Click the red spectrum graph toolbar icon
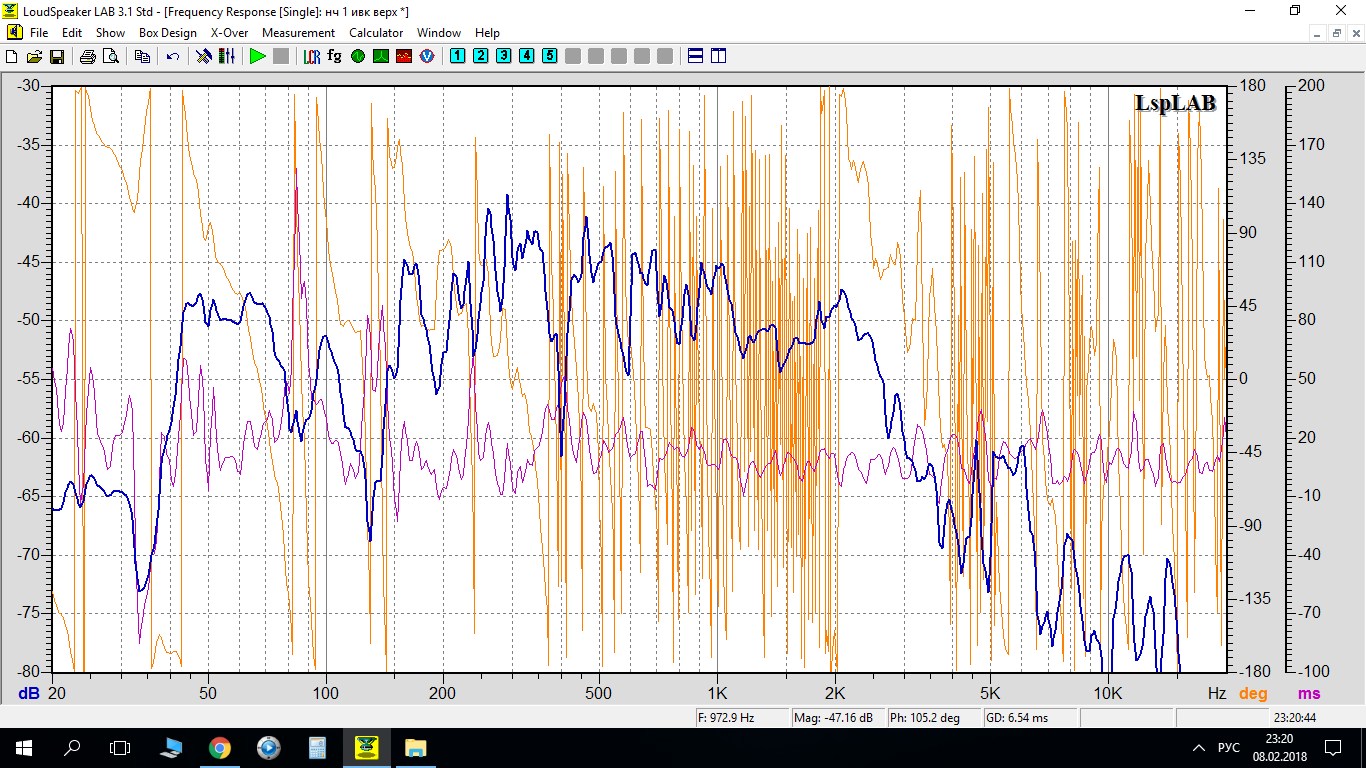The width and height of the screenshot is (1366, 768). 403,56
